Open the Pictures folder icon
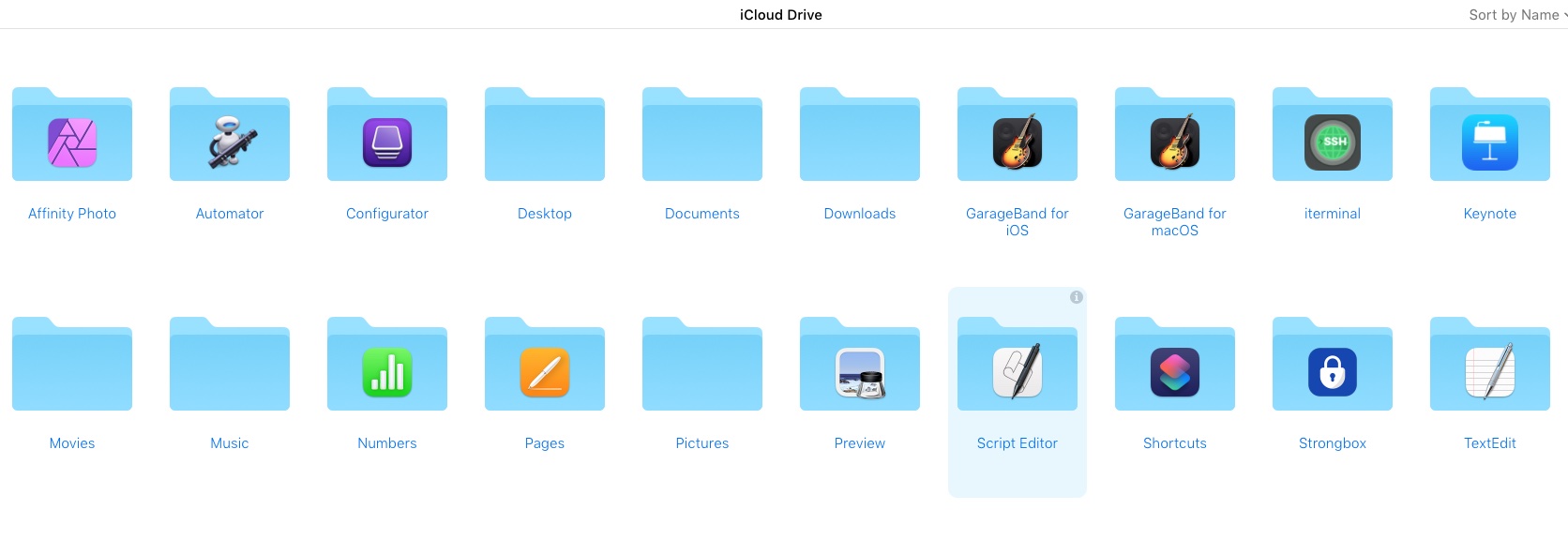 click(x=702, y=364)
